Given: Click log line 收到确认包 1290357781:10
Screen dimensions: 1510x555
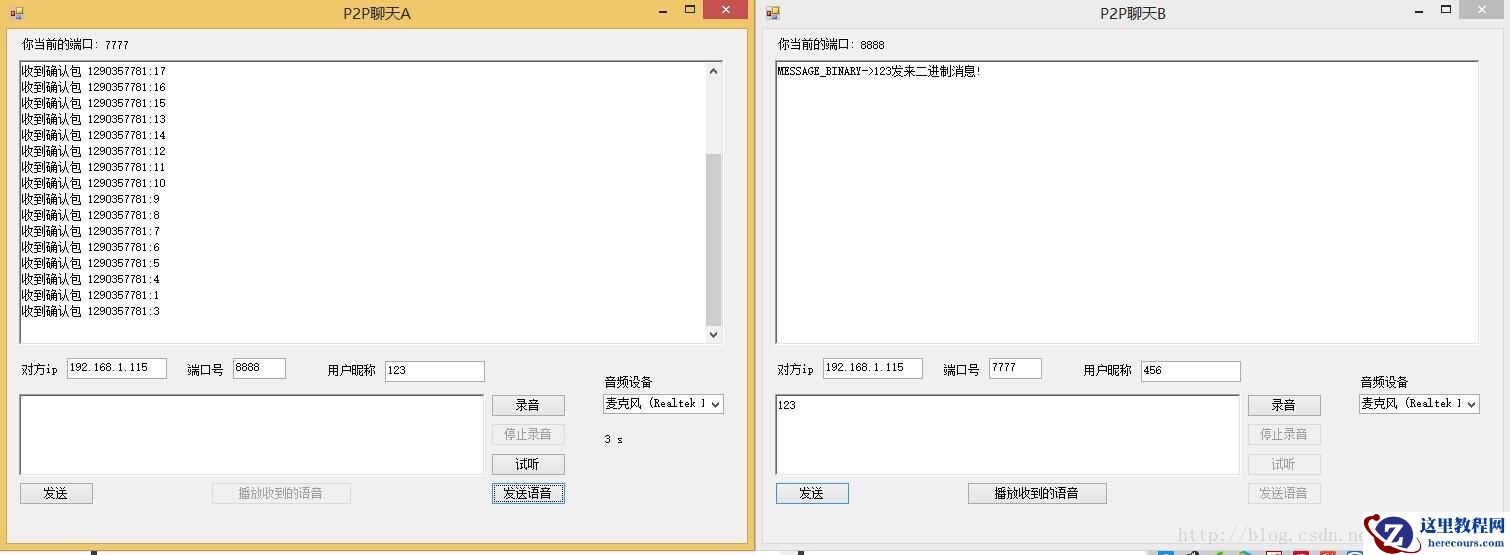Looking at the screenshot, I should 93,184.
